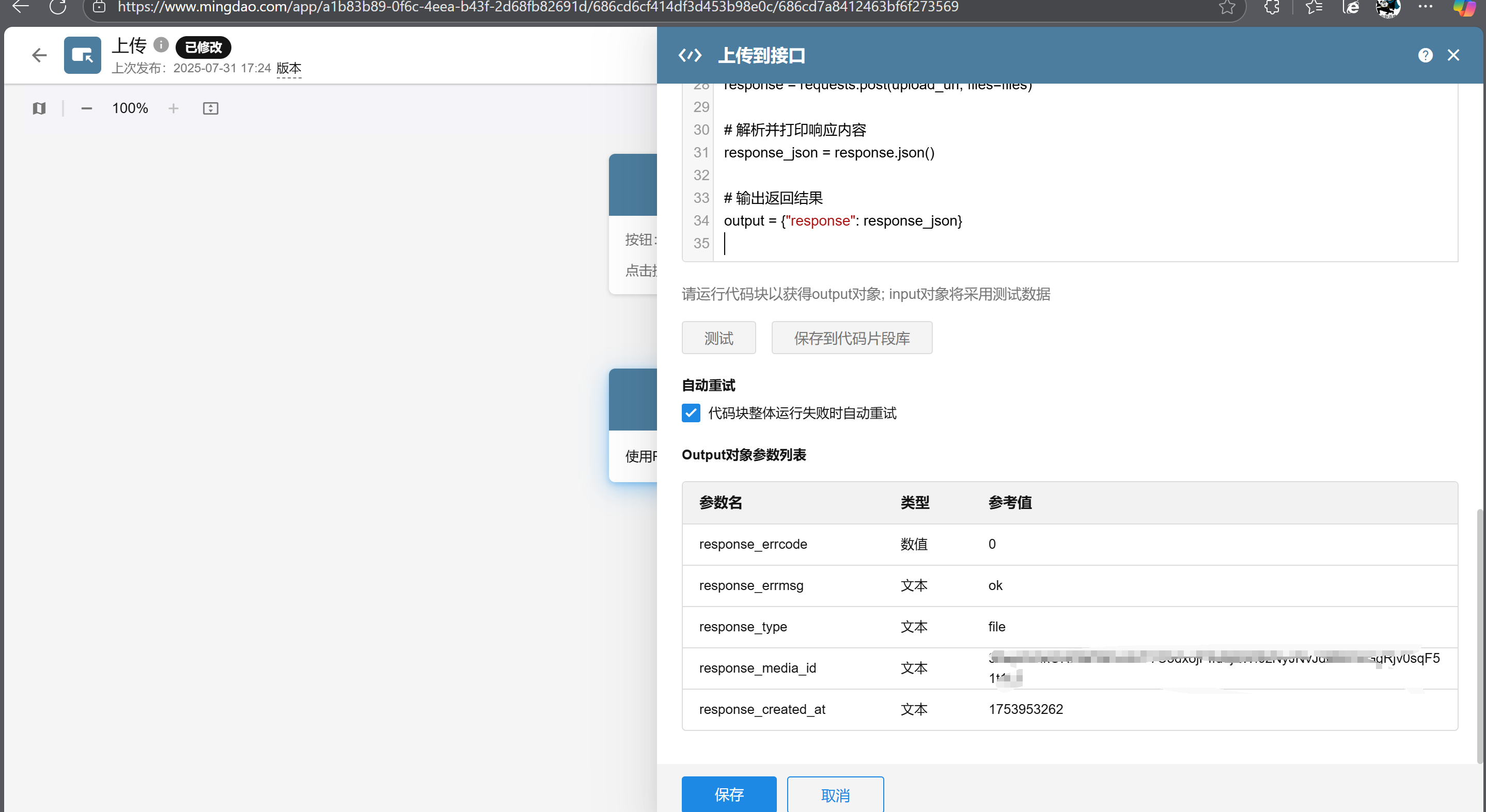This screenshot has height=812, width=1486.
Task: Click the back arrow beside workflow icon
Action: 39,55
